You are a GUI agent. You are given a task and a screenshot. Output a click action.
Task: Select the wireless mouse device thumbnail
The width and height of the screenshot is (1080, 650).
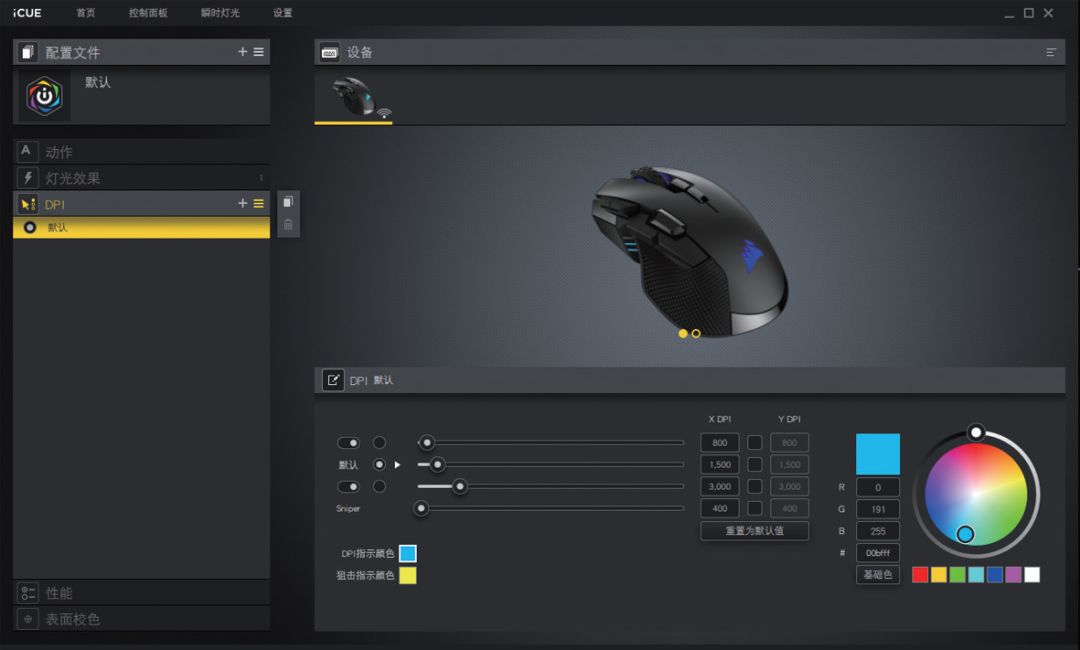(354, 97)
